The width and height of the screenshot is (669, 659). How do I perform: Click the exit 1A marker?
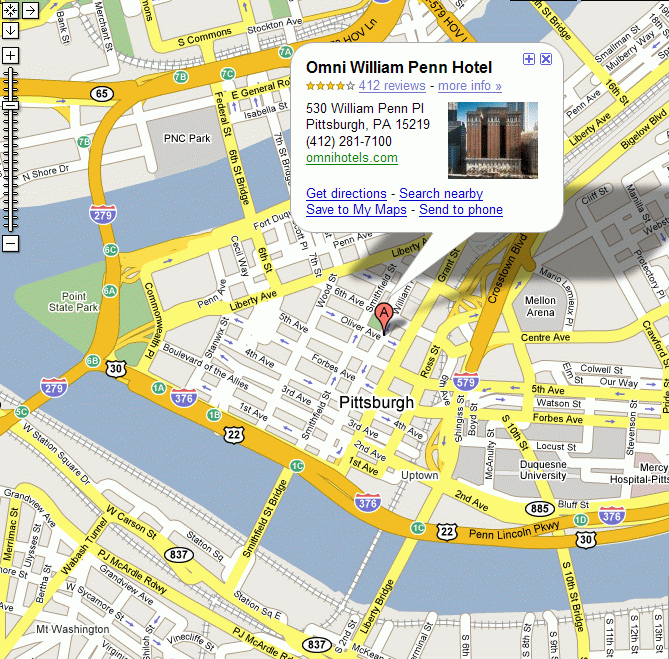pos(159,388)
